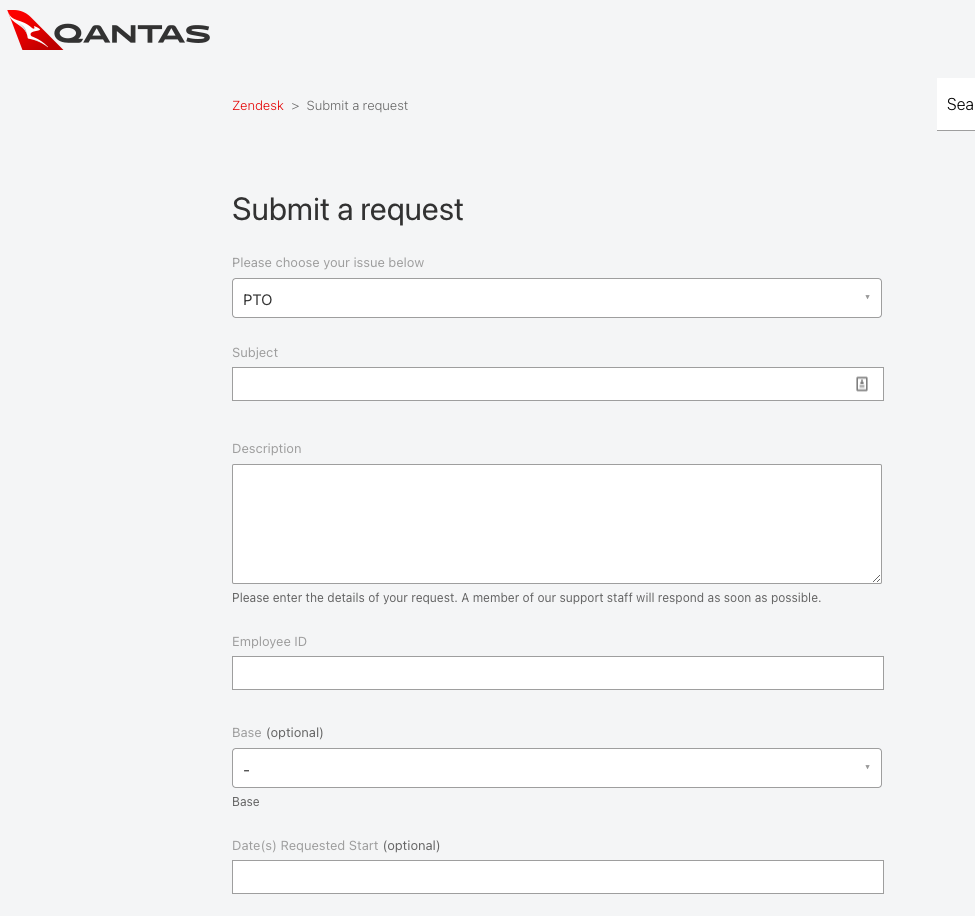Open the Base dropdown showing "-"

[557, 767]
